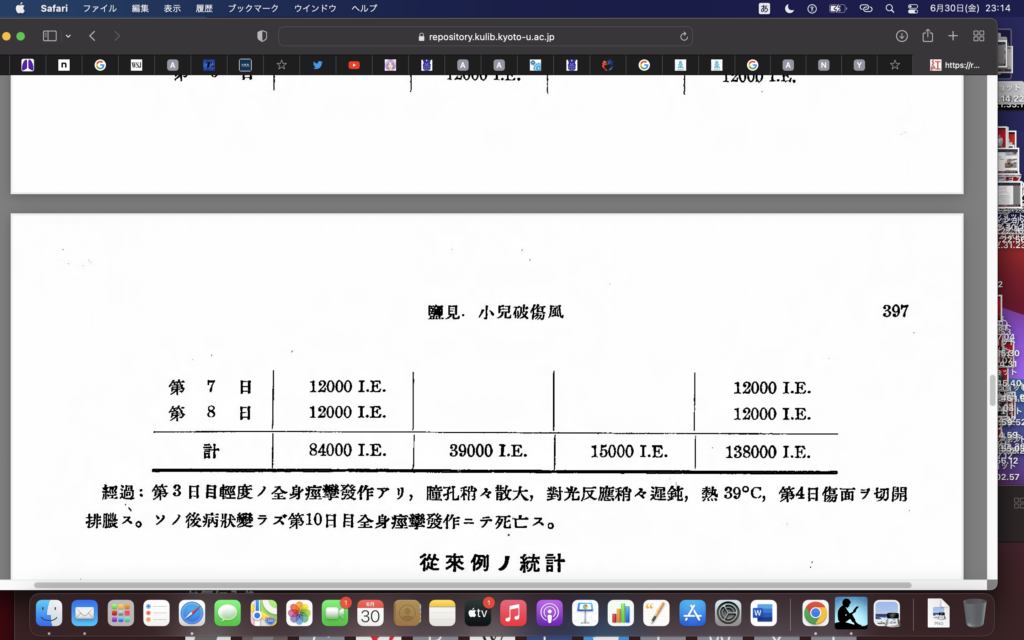Open the sidebar options dropdown arrow
1024x640 pixels.
tap(68, 36)
